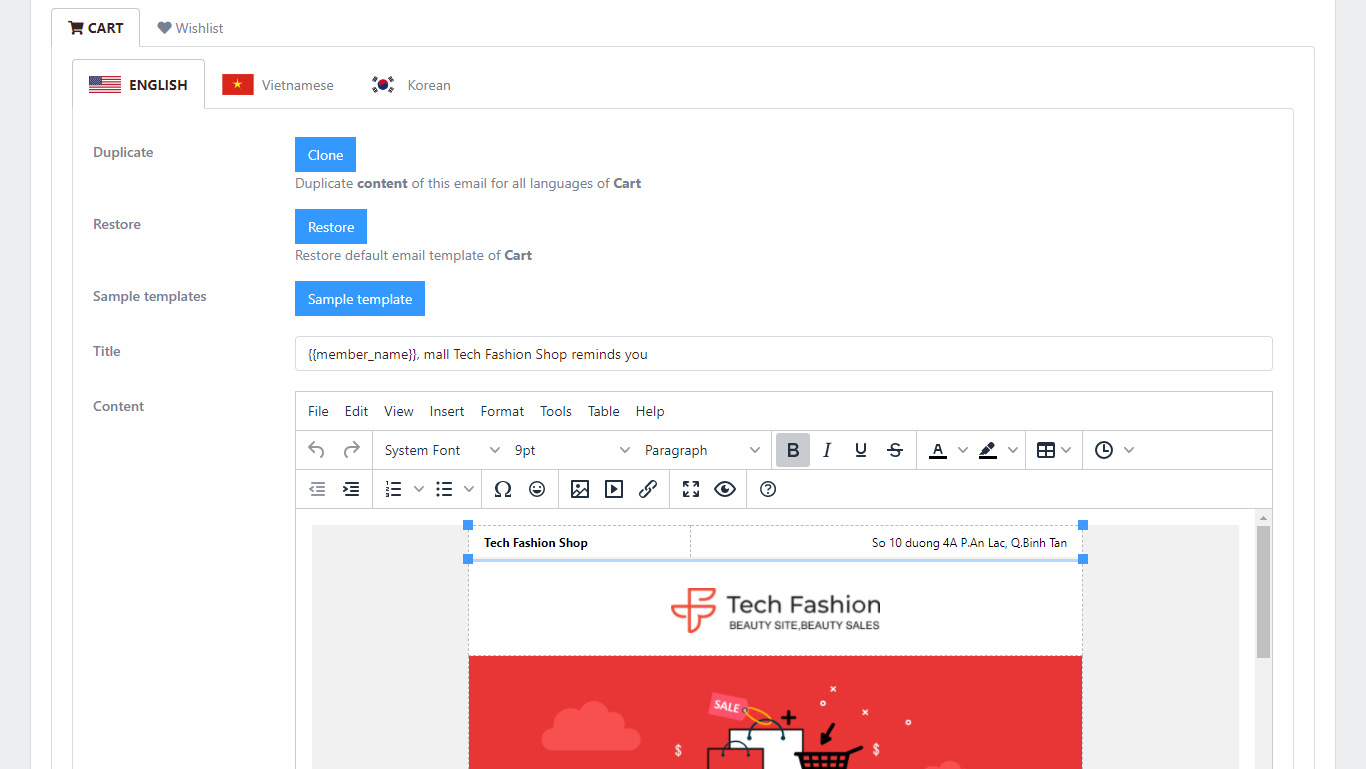Toggle bold formatting
The image size is (1366, 769).
click(793, 450)
